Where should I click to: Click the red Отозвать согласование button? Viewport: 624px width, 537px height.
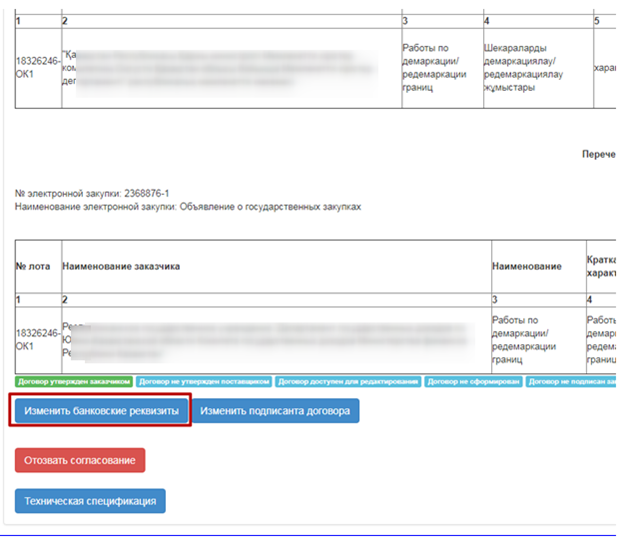(80, 460)
